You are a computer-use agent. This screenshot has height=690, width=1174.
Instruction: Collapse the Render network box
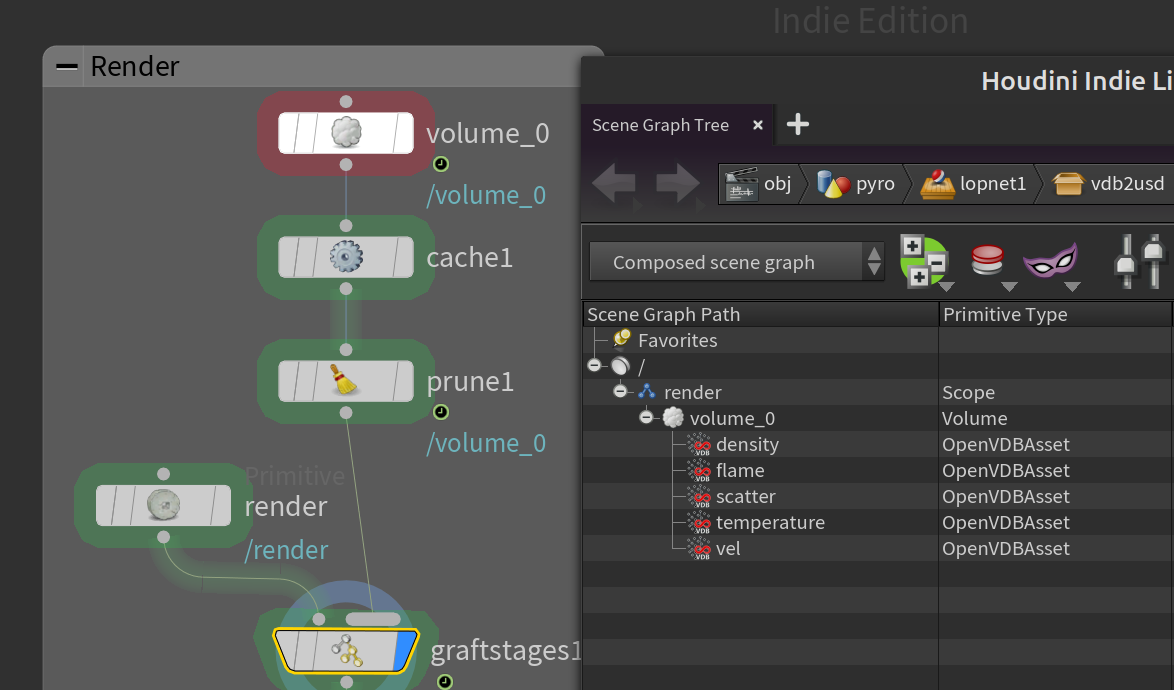tap(67, 67)
